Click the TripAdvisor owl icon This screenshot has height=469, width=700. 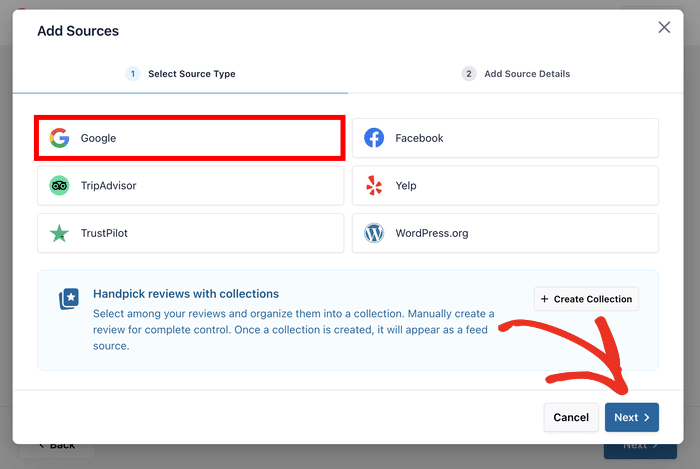point(60,186)
